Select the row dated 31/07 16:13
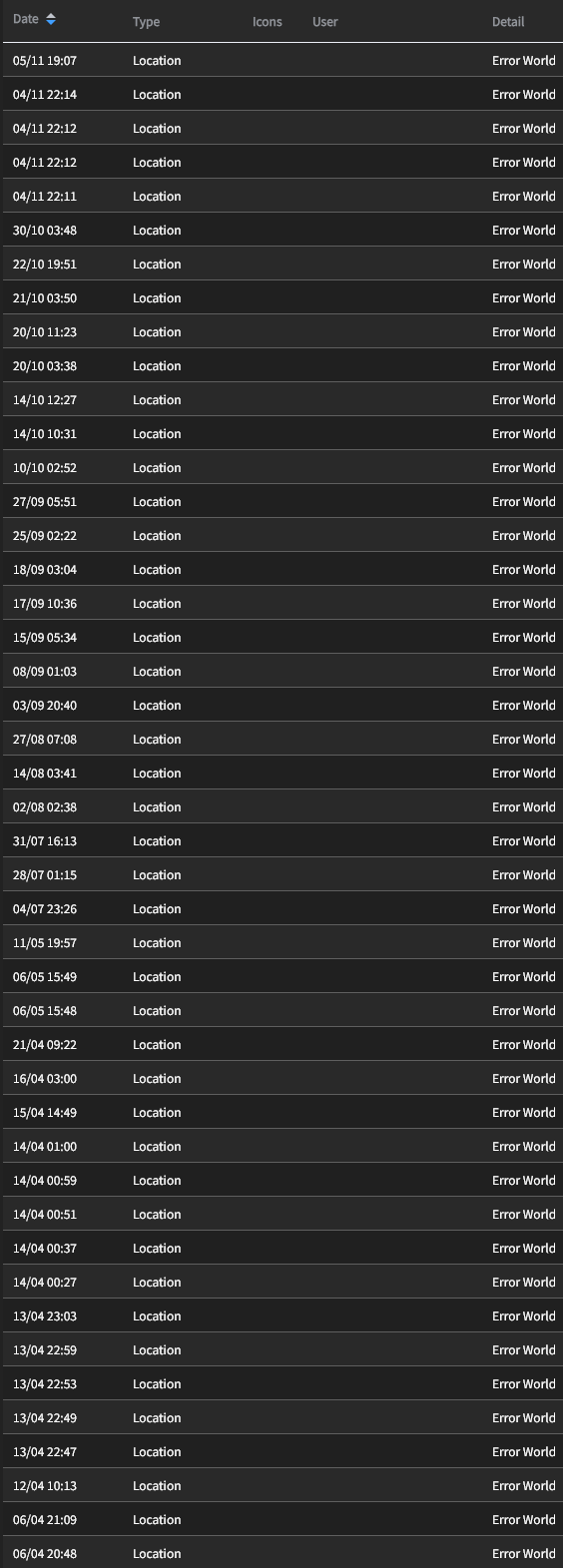 pyautogui.click(x=281, y=841)
